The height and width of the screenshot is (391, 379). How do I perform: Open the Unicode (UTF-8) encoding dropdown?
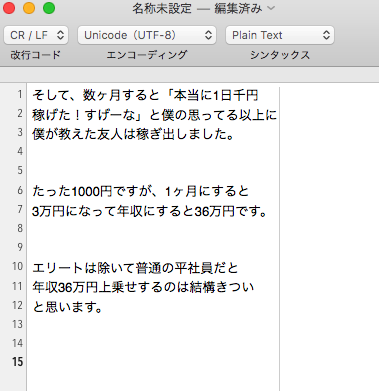(x=147, y=35)
